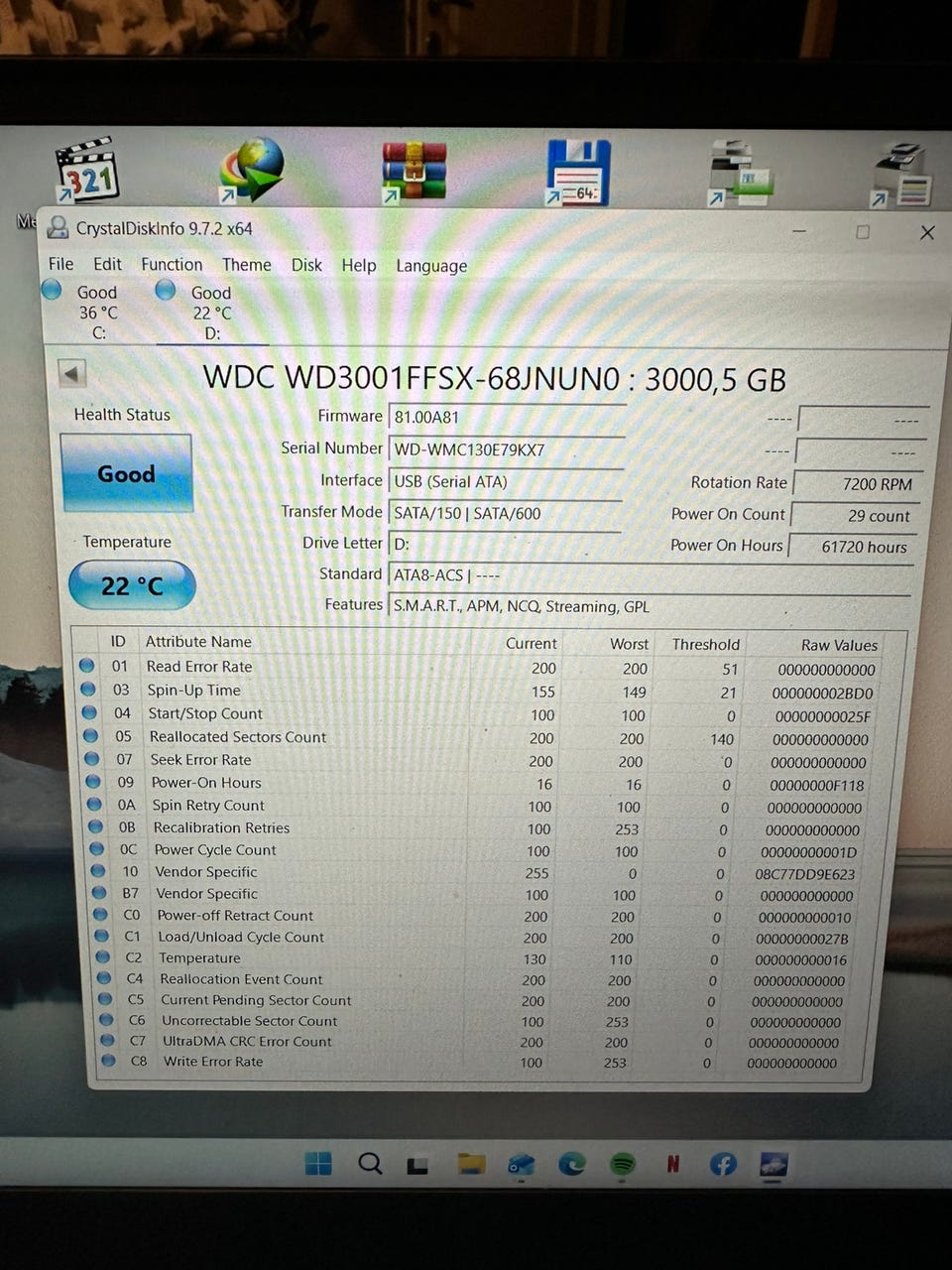Open Task View on the taskbar
The height and width of the screenshot is (1270, 952).
(x=417, y=1164)
